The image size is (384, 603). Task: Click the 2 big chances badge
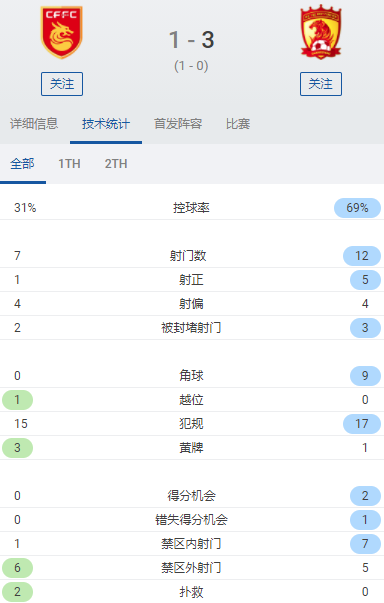(x=365, y=495)
